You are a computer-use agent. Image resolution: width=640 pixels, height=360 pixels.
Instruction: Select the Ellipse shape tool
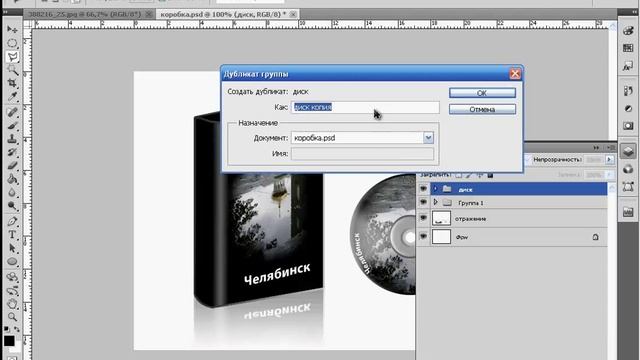tap(12, 262)
